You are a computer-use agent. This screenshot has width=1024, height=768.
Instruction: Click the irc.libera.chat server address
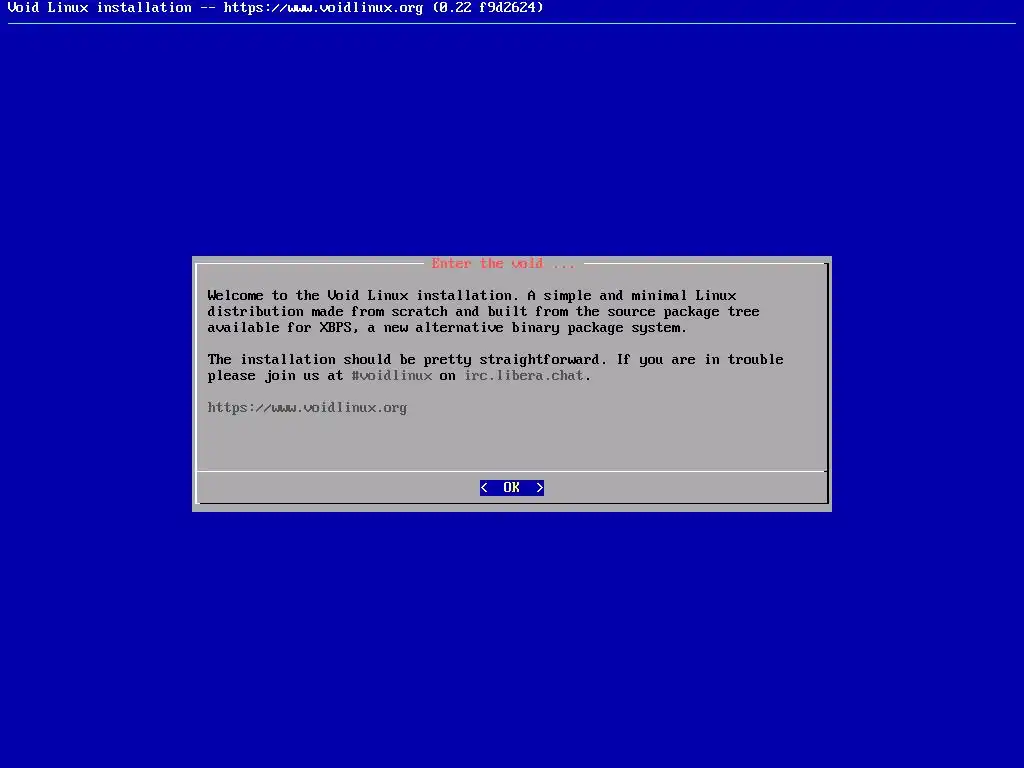click(524, 376)
